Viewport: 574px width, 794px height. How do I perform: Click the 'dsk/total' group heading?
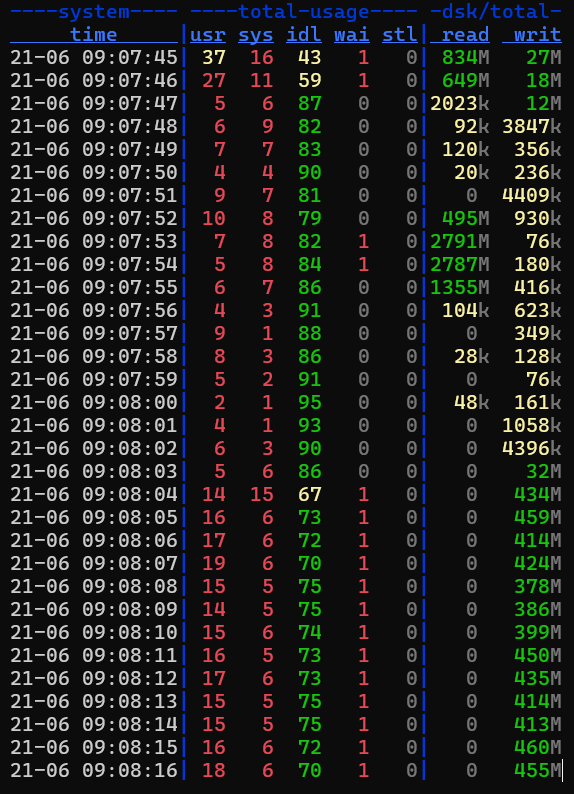(x=495, y=11)
